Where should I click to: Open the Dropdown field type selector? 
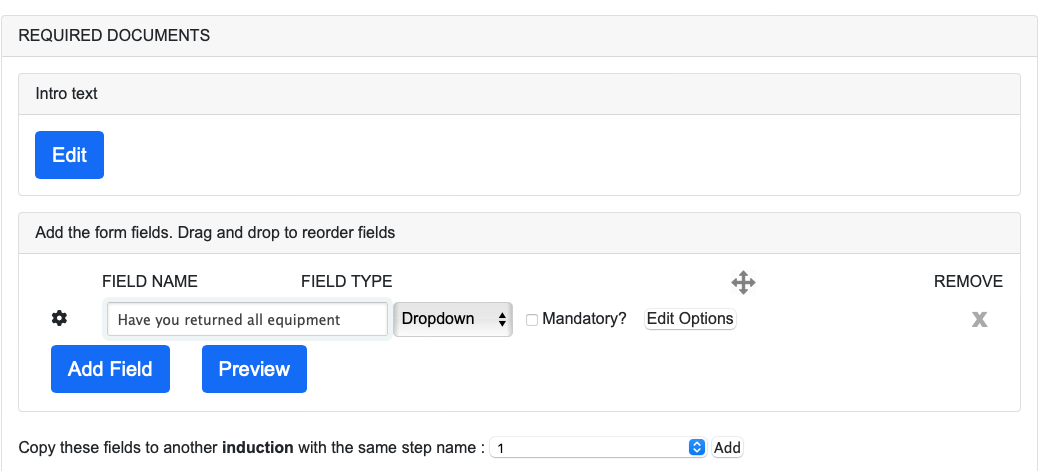tap(453, 319)
